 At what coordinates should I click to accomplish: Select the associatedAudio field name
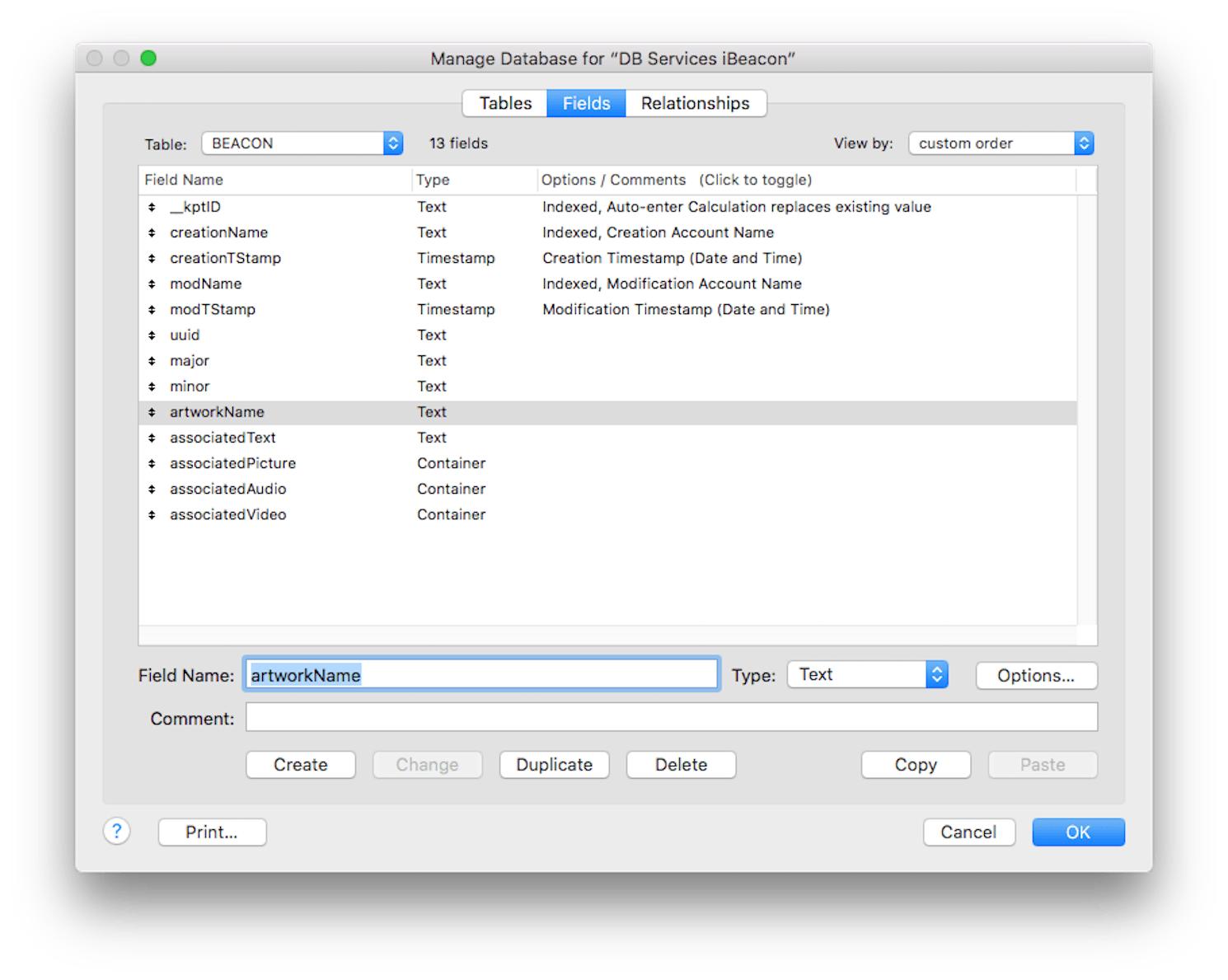pyautogui.click(x=228, y=489)
